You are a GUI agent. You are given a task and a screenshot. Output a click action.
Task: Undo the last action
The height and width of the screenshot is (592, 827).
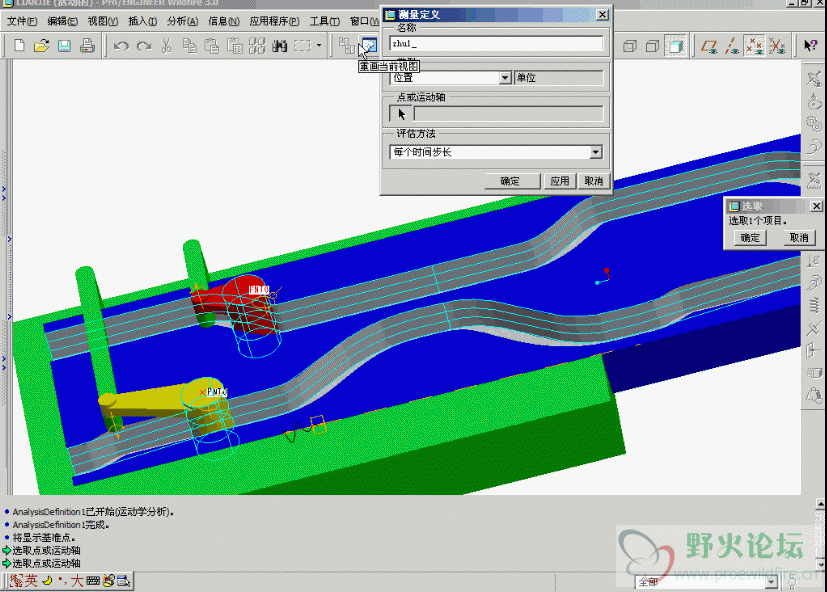121,46
